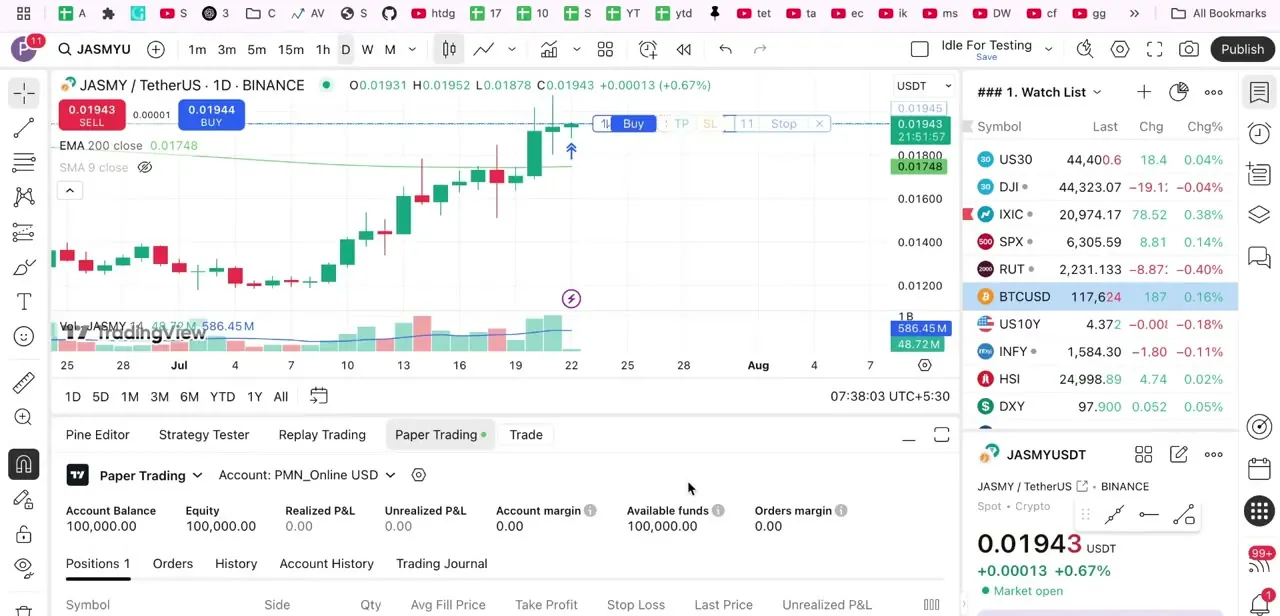Click the zoom in tool
The height and width of the screenshot is (616, 1280).
tap(24, 417)
